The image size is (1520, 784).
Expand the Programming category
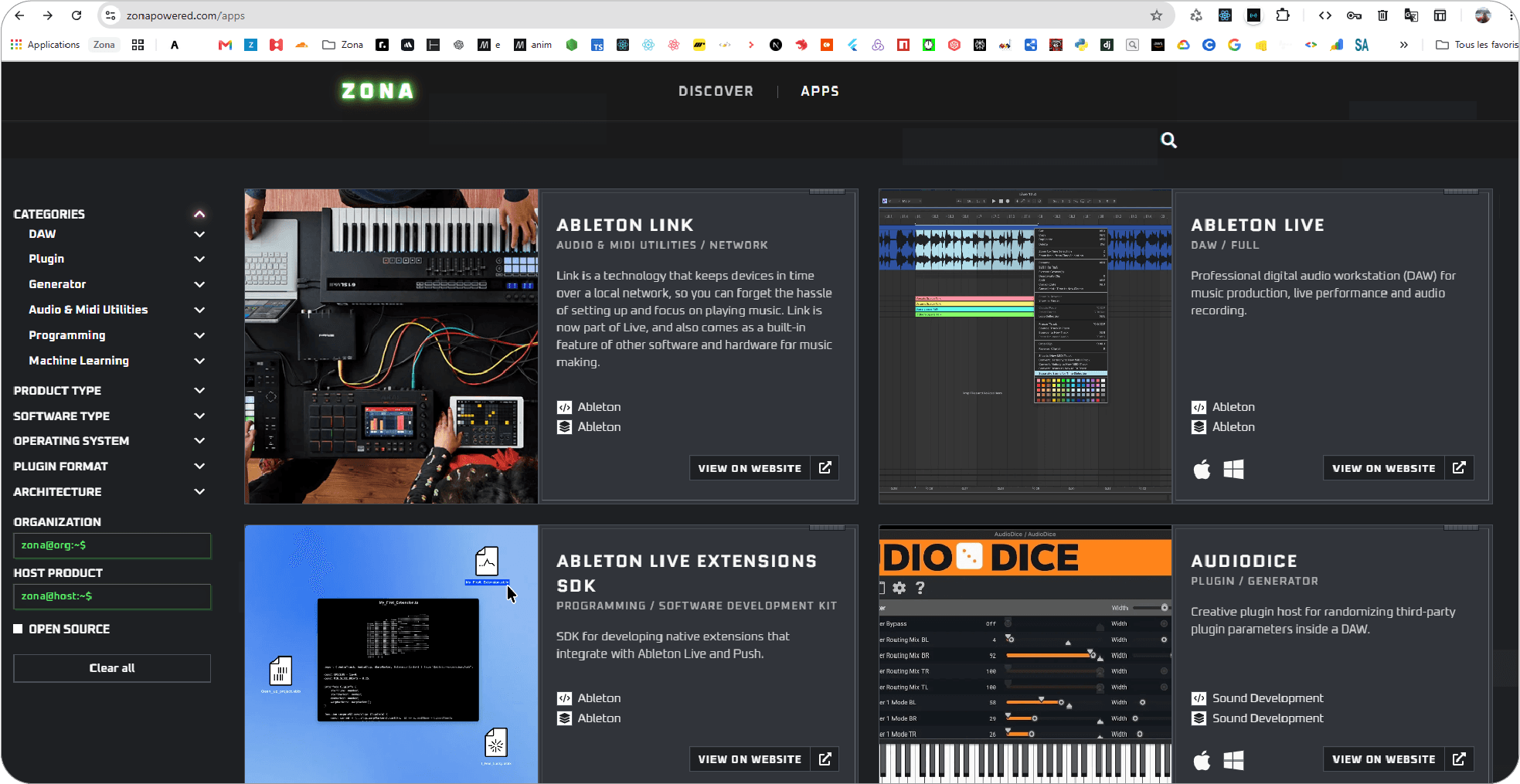[x=199, y=335]
